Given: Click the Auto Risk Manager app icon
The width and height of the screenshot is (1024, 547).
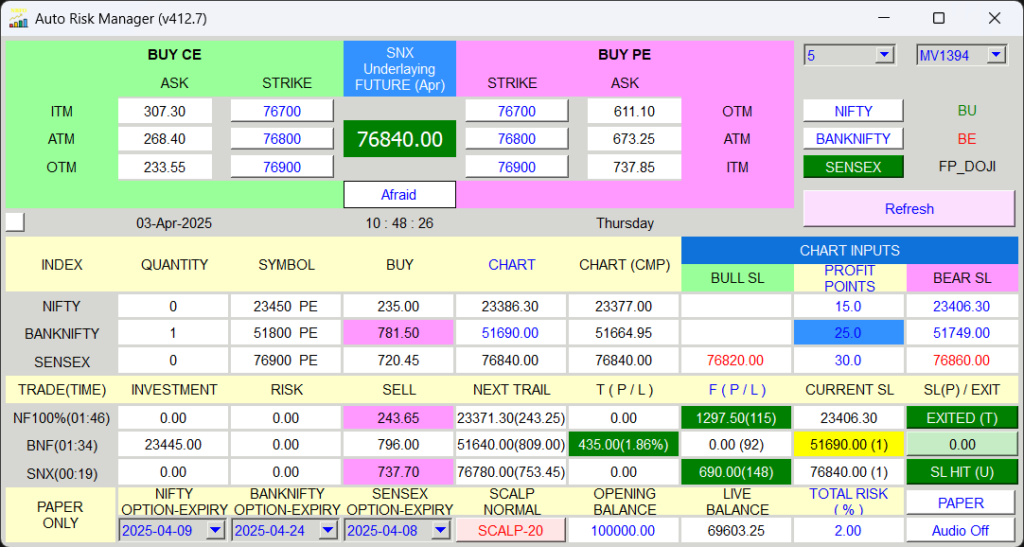Looking at the screenshot, I should point(18,19).
